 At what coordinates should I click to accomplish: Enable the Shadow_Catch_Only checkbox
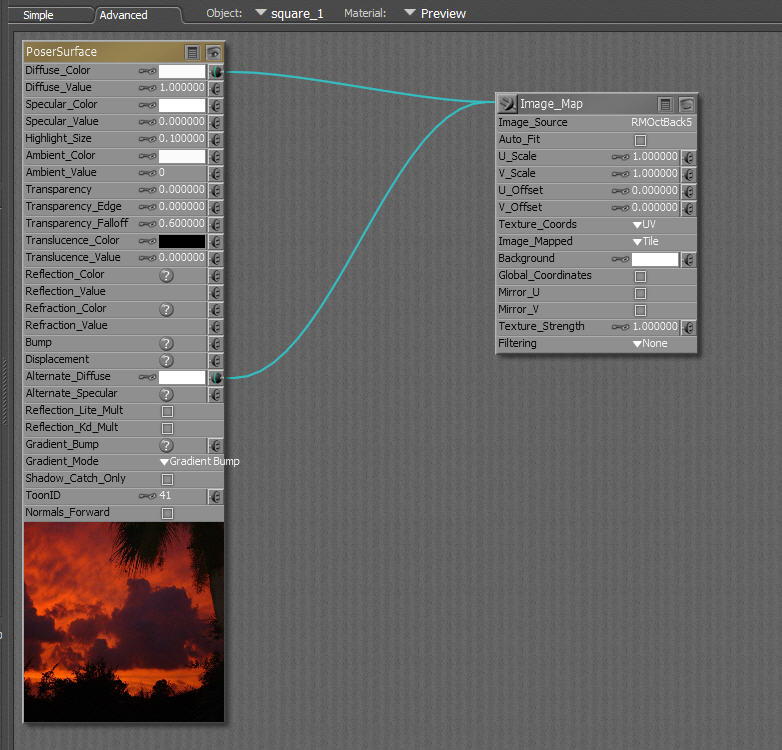(167, 479)
